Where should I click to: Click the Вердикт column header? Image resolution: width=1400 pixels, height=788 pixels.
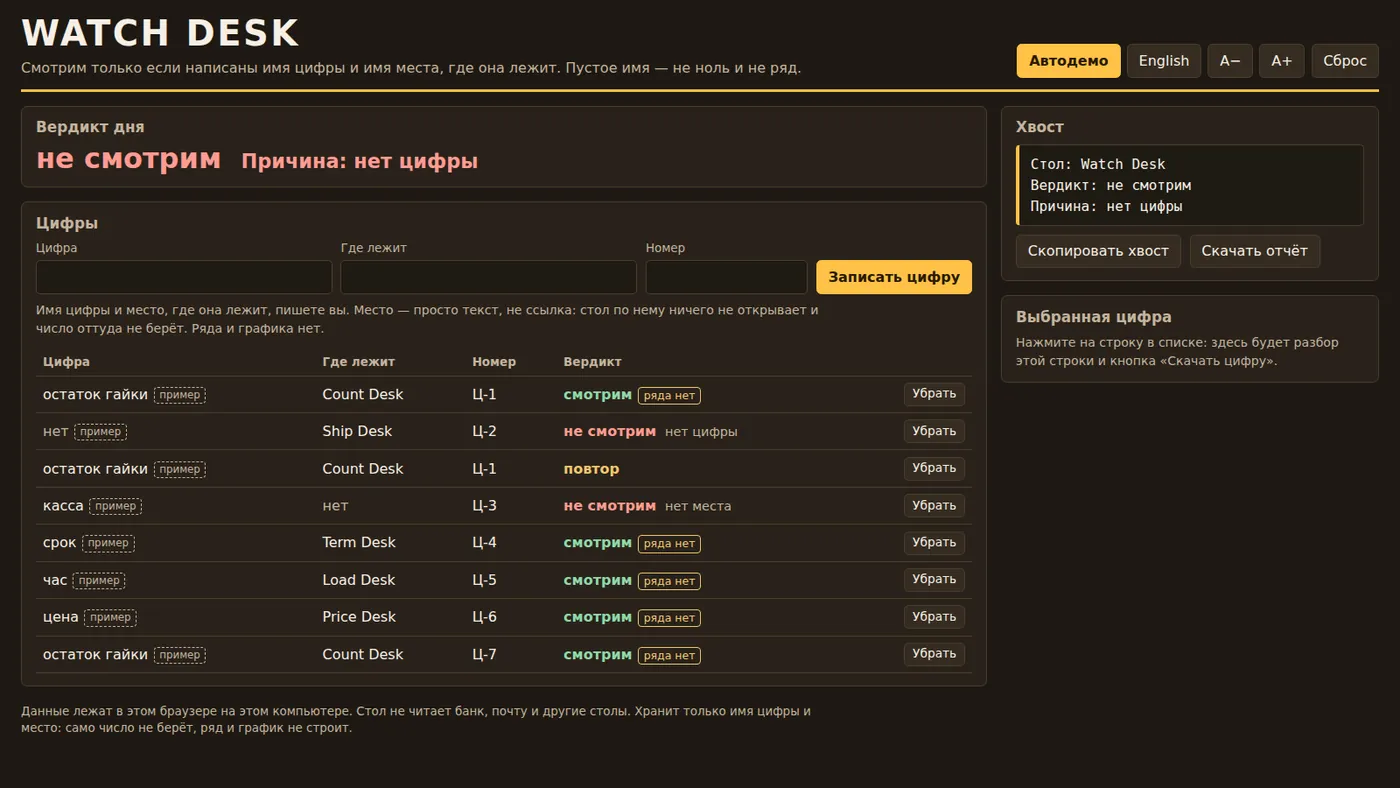pos(592,361)
